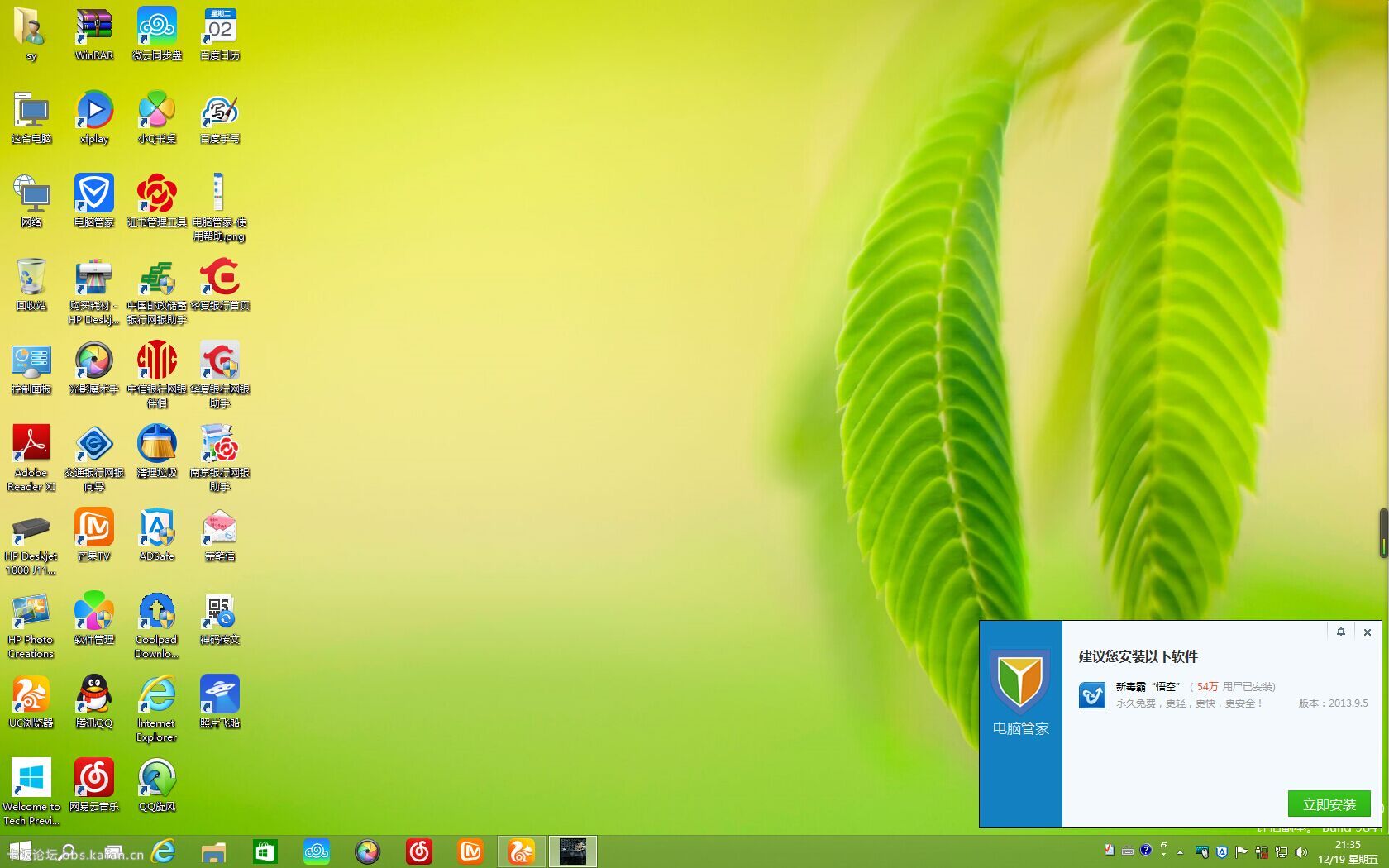Open 神码传文 desktop shortcut

coord(220,618)
